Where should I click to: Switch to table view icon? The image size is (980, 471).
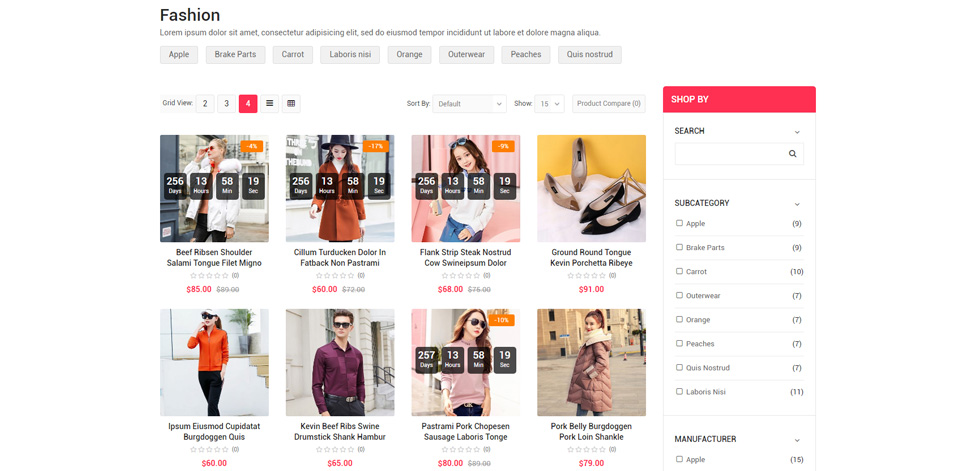tap(291, 104)
